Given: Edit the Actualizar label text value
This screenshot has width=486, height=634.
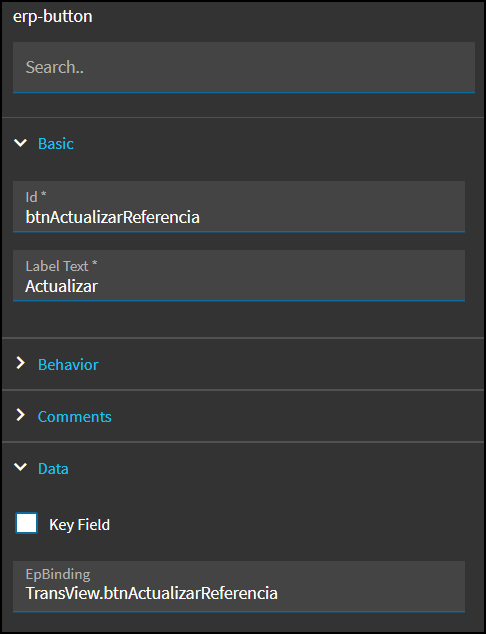Looking at the screenshot, I should (x=61, y=286).
